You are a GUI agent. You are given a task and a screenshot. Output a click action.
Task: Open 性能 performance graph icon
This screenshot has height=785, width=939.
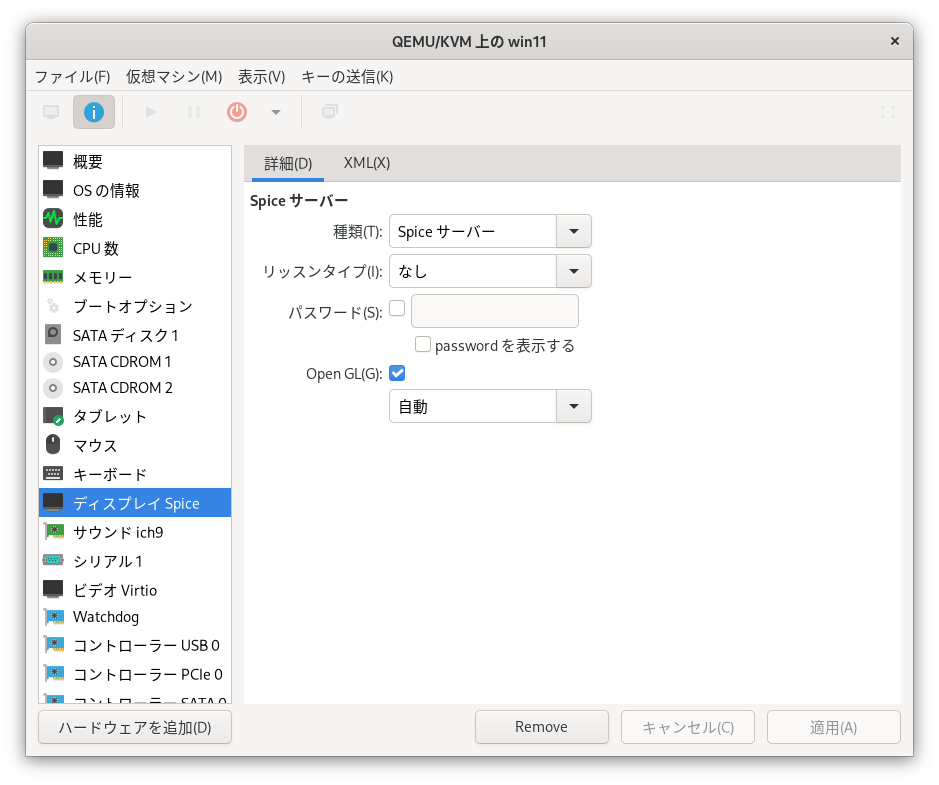point(53,219)
